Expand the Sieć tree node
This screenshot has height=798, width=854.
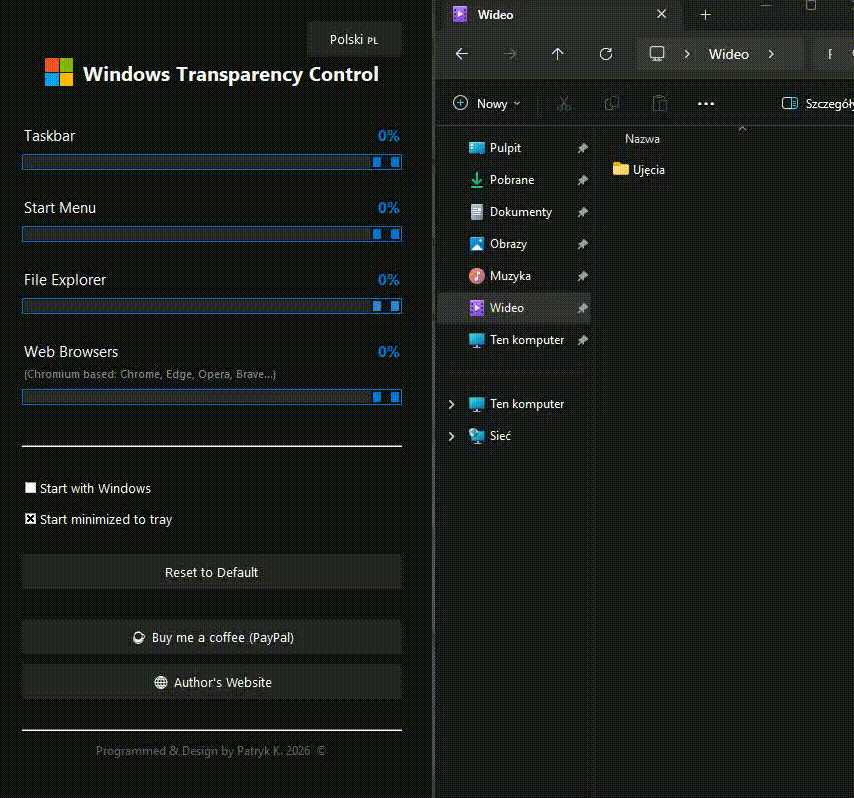tap(451, 435)
